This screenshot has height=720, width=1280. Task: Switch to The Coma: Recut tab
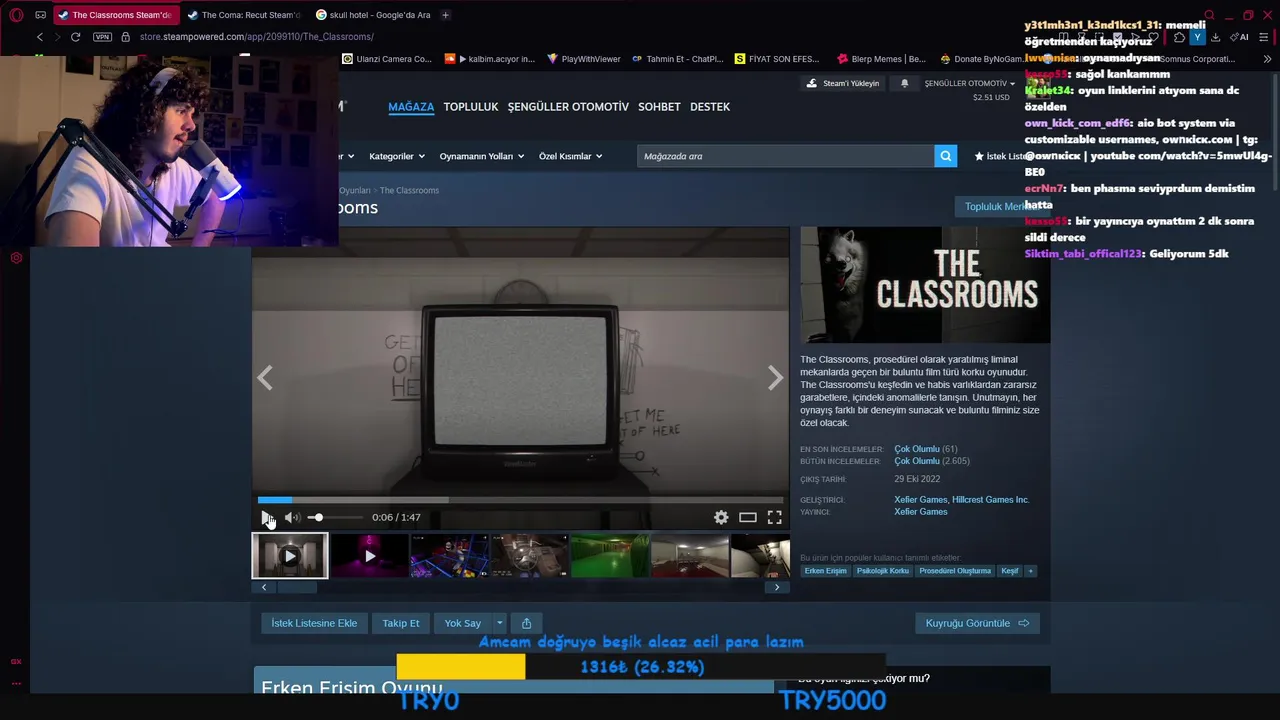pos(244,15)
